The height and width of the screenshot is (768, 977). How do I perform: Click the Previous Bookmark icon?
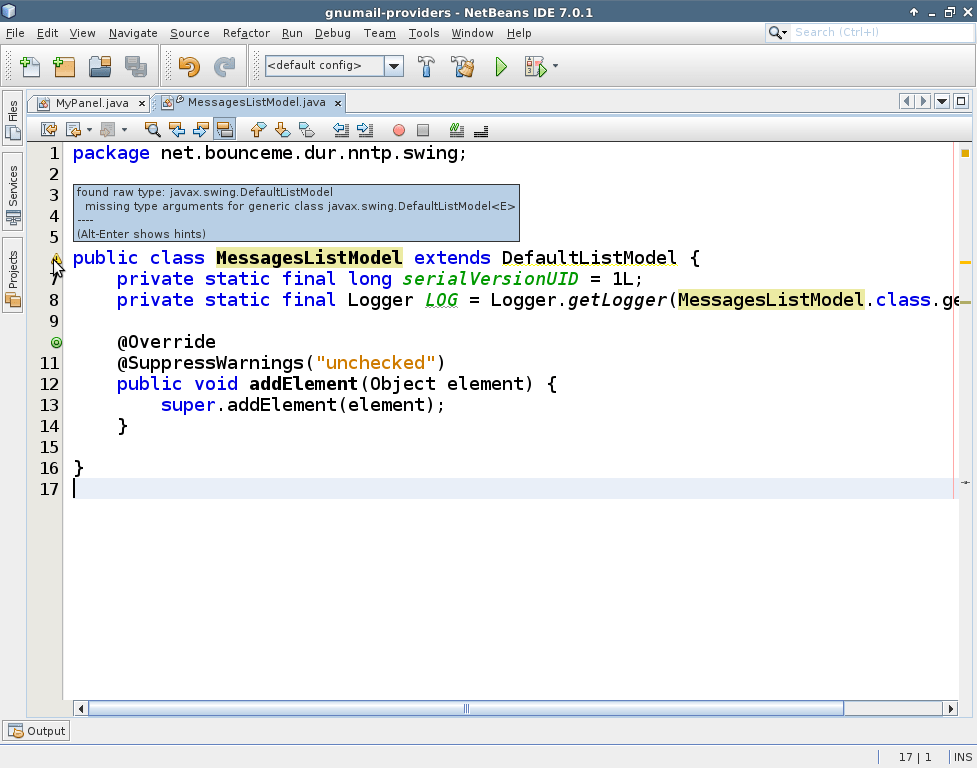pyautogui.click(x=258, y=130)
